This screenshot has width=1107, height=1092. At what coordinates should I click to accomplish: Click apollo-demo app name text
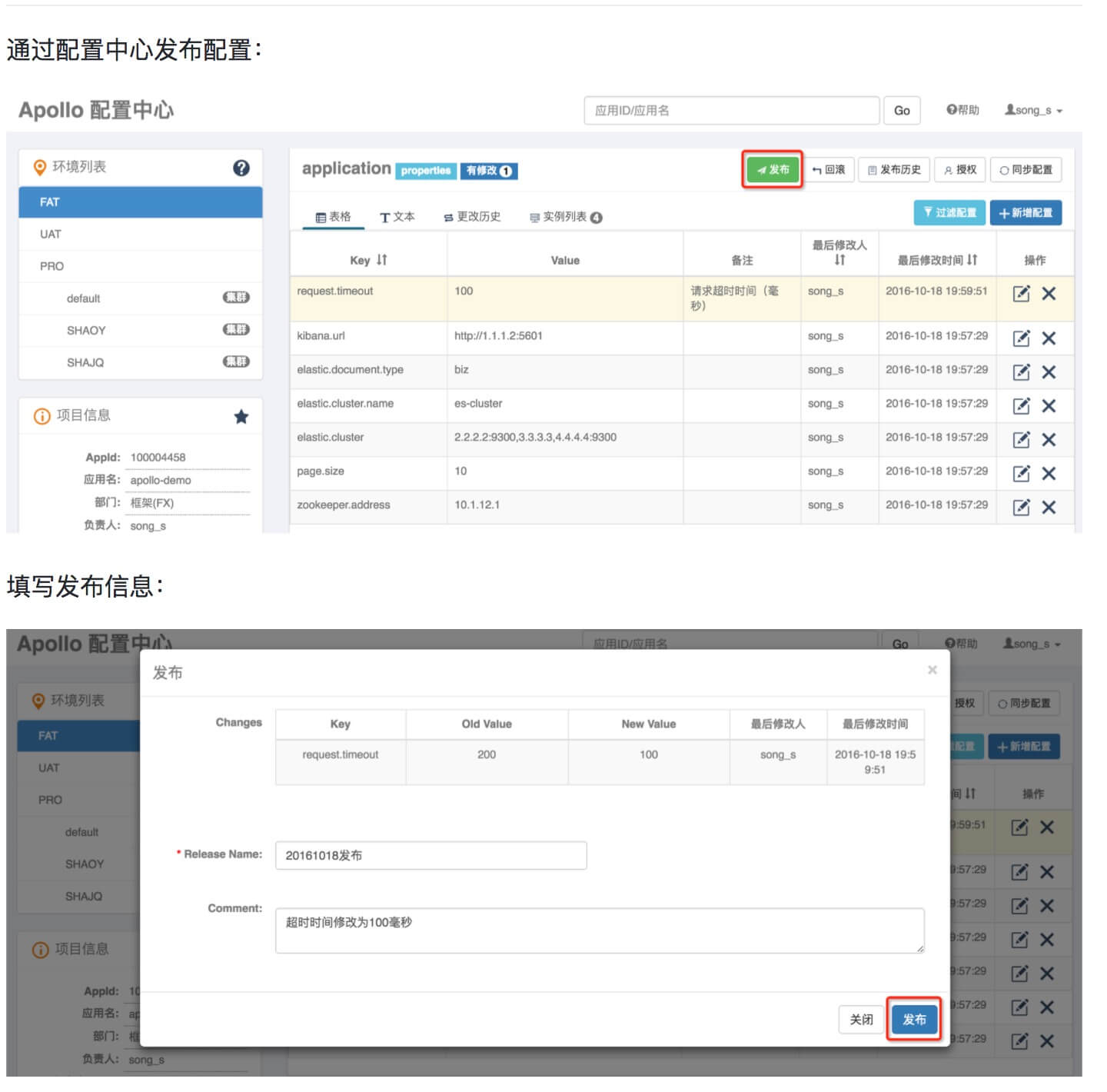pyautogui.click(x=161, y=481)
